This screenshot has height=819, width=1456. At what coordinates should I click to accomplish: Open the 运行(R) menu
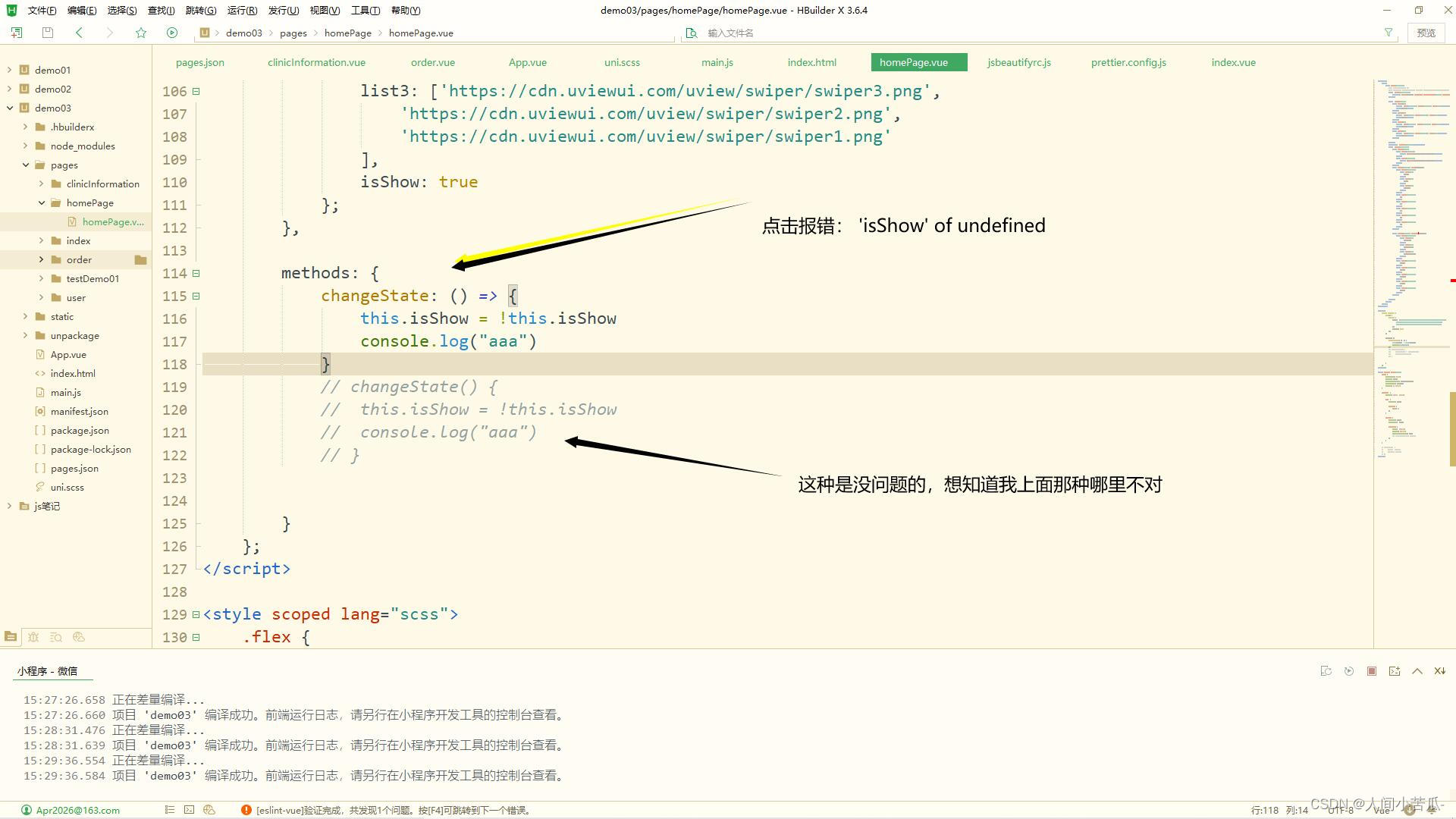(241, 10)
